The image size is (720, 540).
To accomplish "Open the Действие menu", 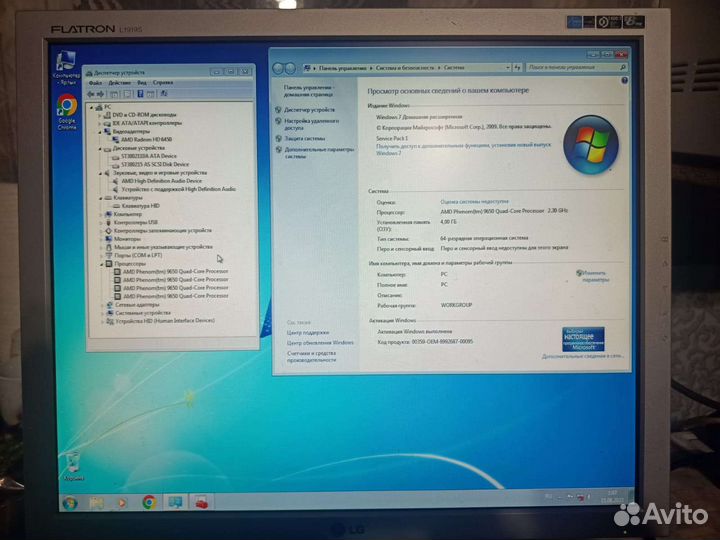I will pyautogui.click(x=119, y=83).
